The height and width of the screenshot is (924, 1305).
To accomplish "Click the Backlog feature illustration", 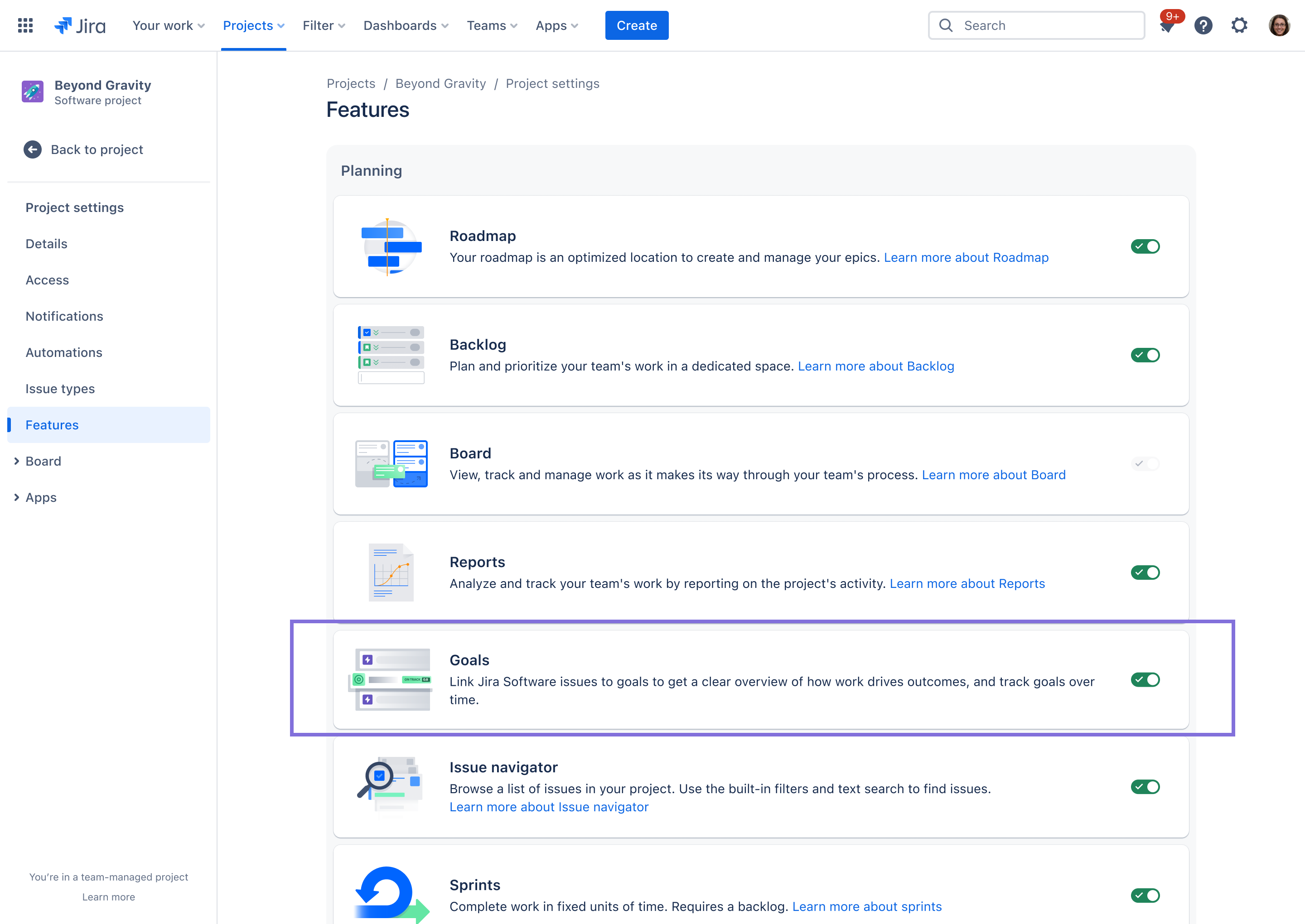I will point(391,355).
